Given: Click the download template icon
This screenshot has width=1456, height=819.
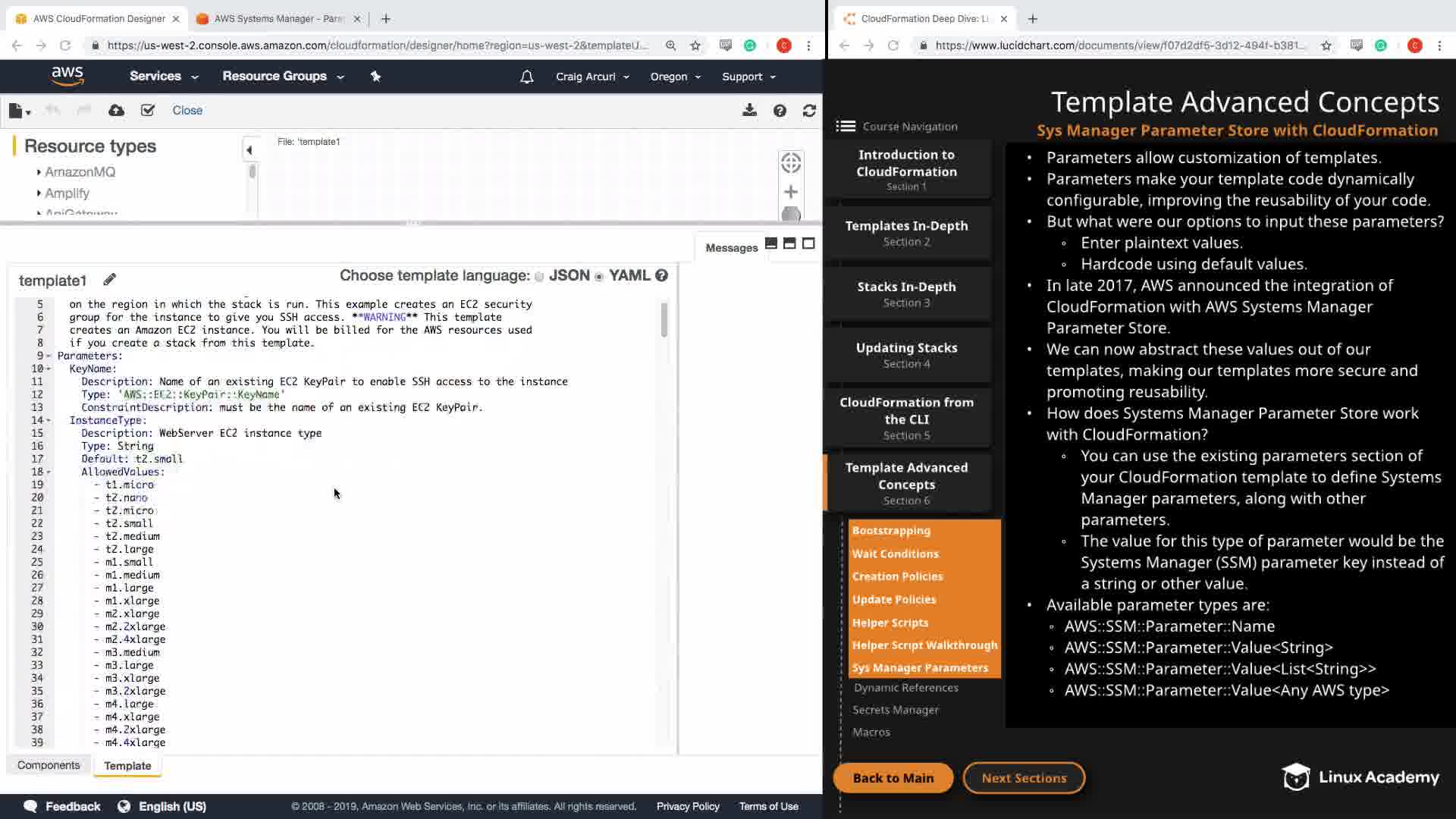Looking at the screenshot, I should [749, 111].
